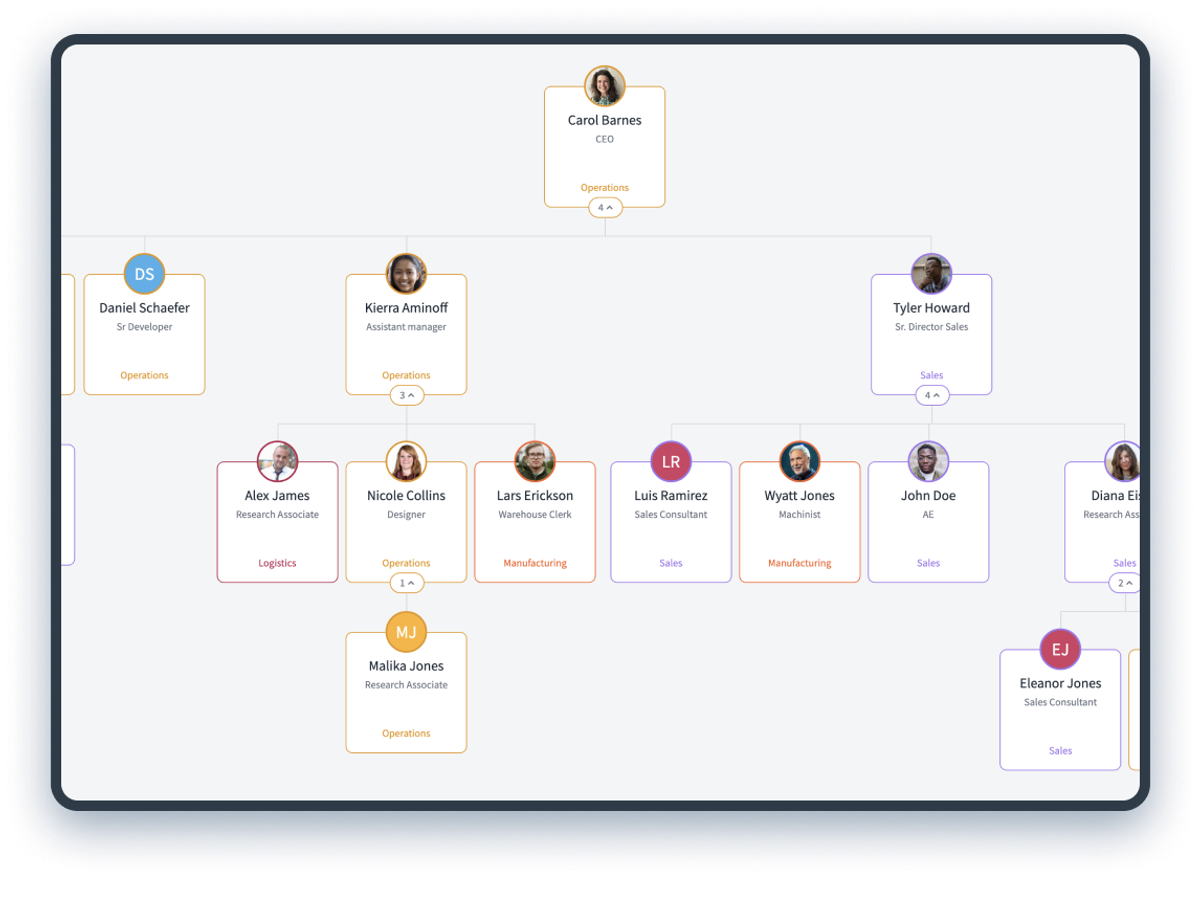
Task: Collapse Tyler Howard's four reports
Action: 932,395
